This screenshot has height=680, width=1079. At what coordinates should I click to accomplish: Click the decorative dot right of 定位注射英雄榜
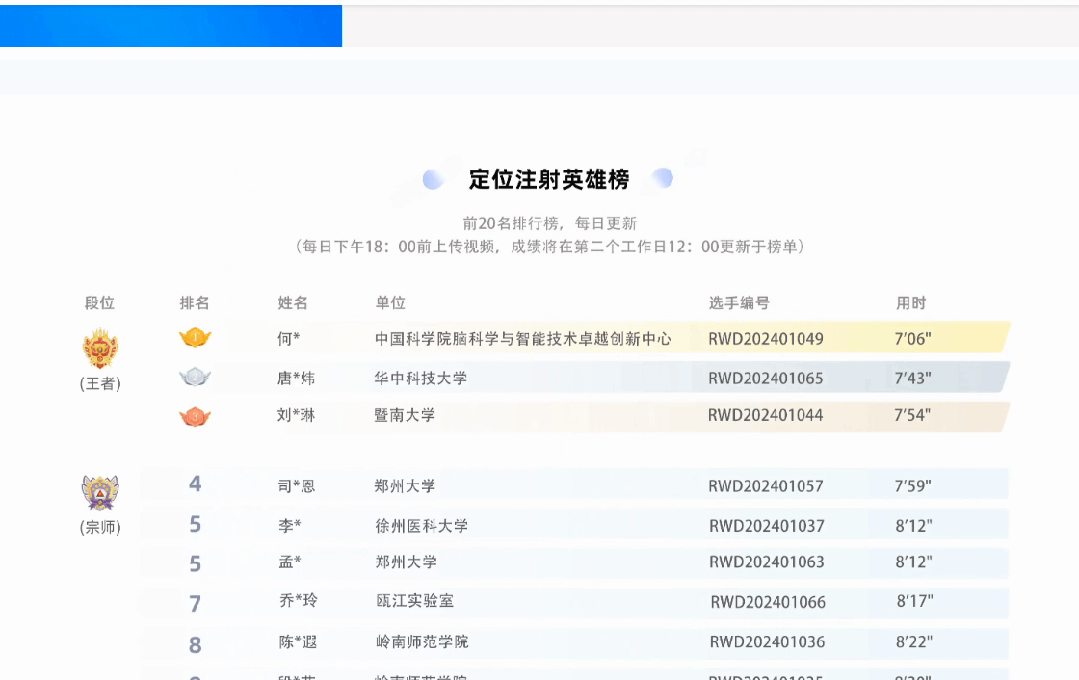point(662,179)
